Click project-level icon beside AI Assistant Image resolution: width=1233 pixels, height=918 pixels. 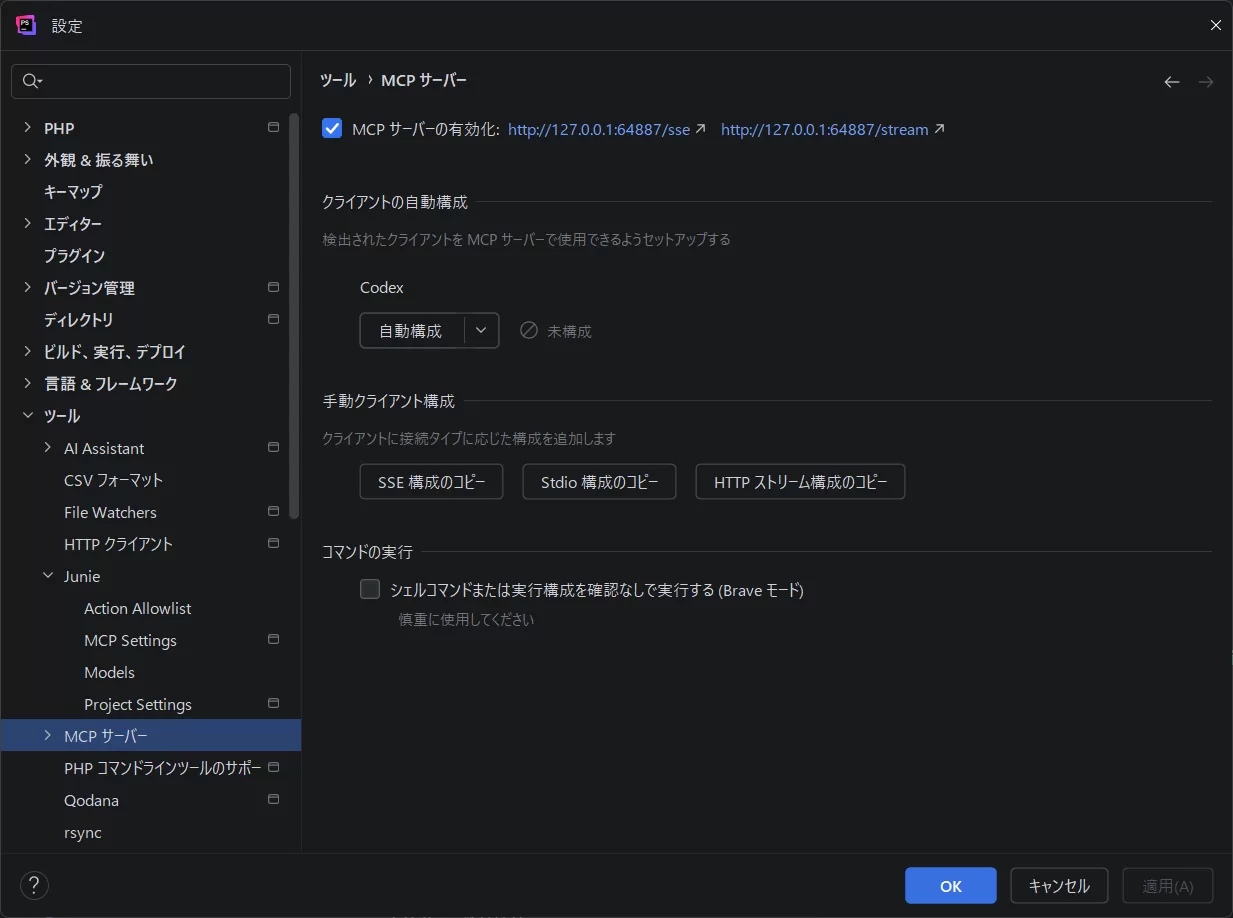coord(273,448)
